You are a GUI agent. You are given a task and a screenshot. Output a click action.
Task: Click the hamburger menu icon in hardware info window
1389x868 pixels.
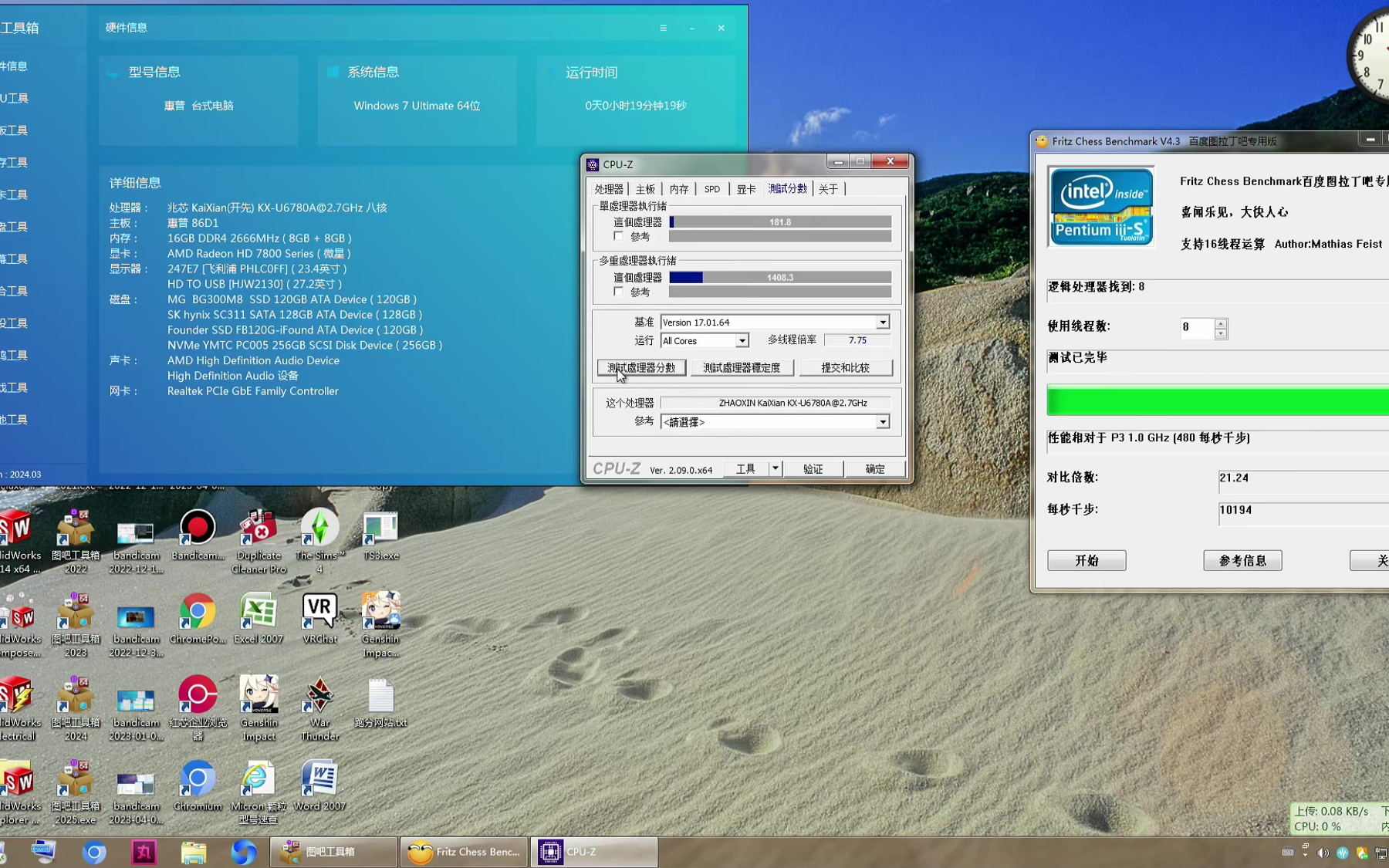663,28
